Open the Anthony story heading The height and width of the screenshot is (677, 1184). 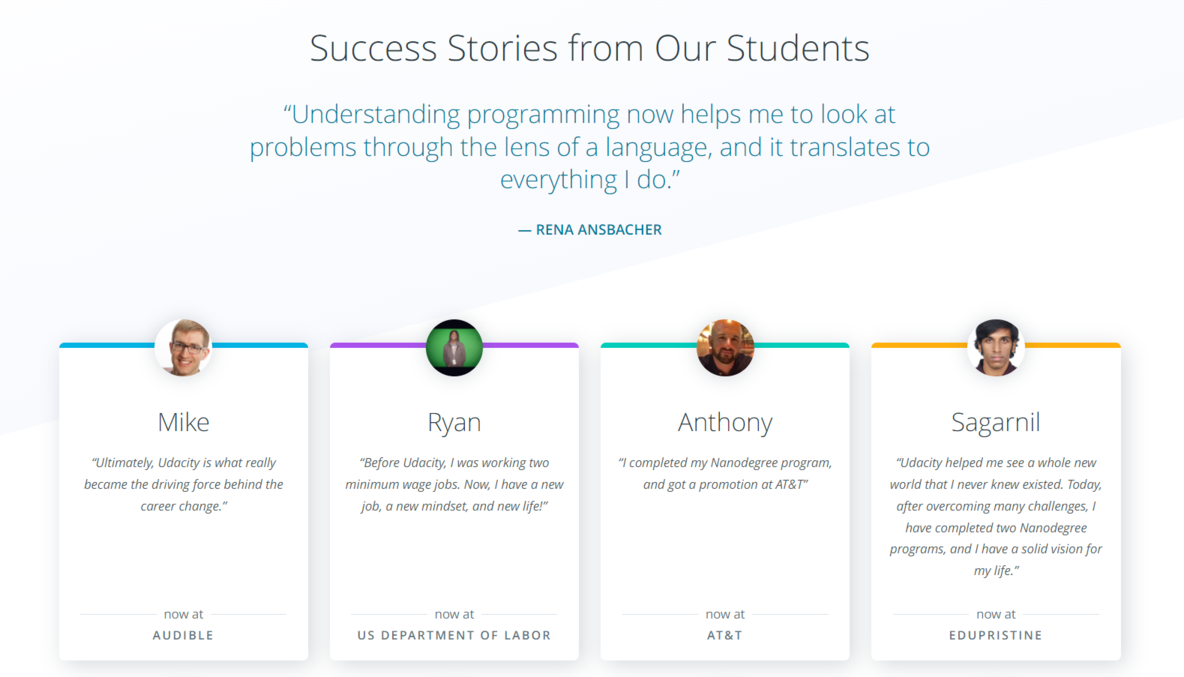click(x=725, y=422)
